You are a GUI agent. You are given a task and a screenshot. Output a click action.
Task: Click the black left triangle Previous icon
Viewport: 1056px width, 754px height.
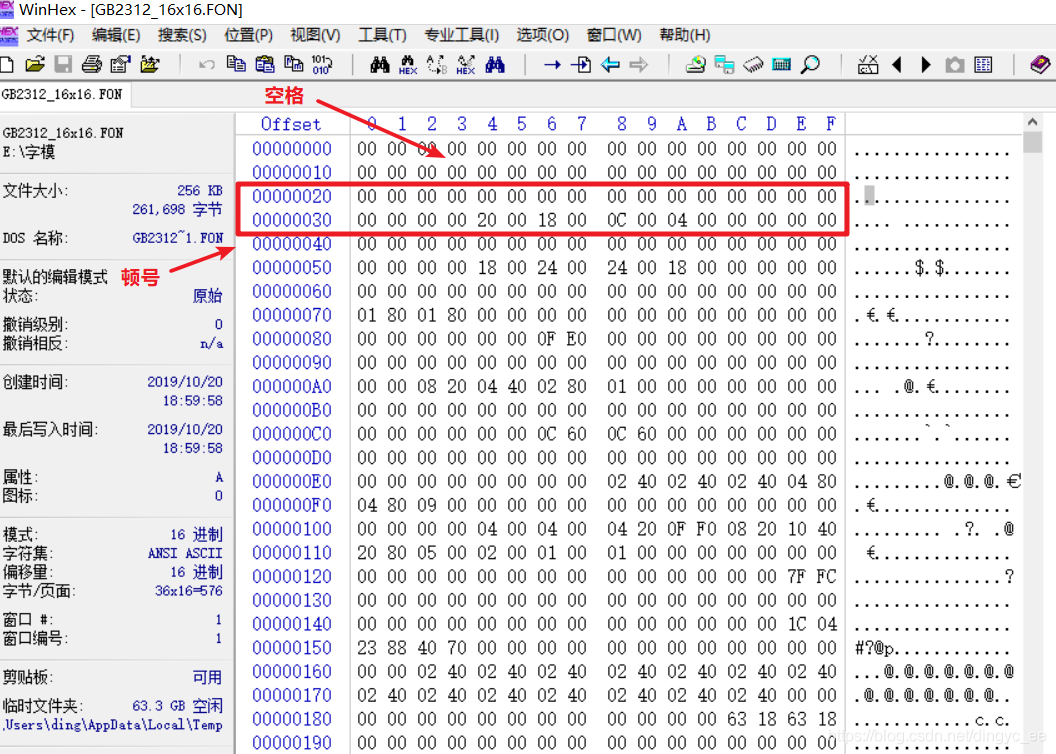click(897, 65)
